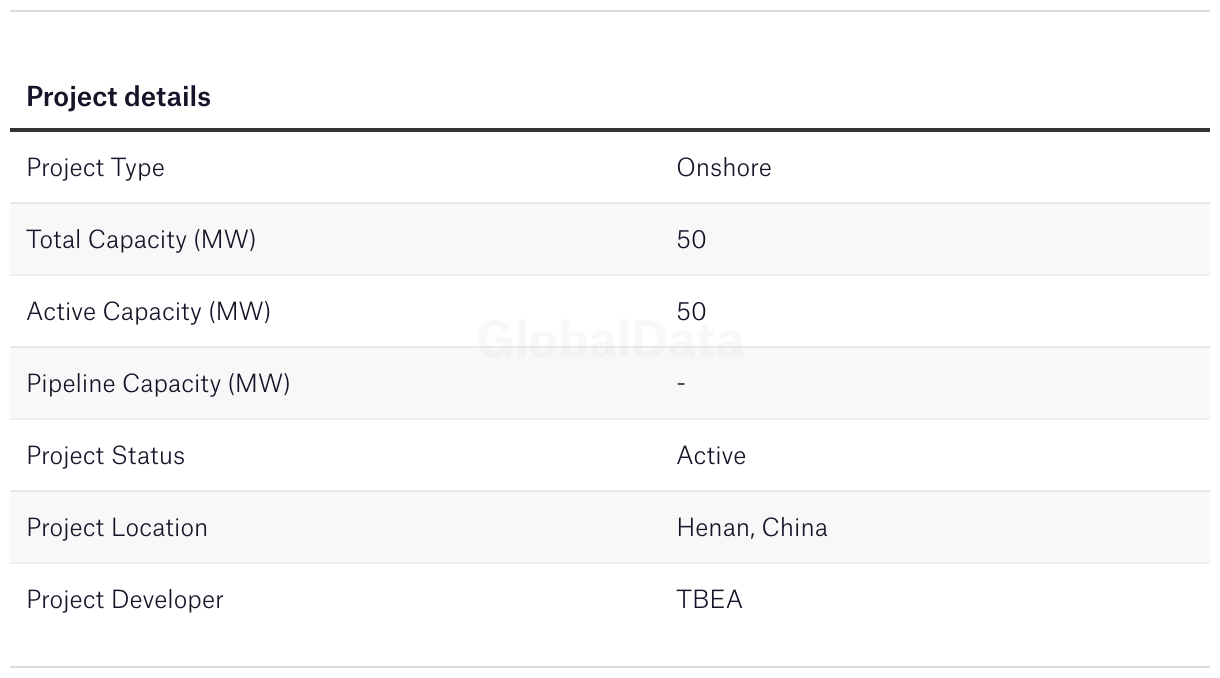This screenshot has width=1220, height=678.
Task: Click the thick divider under Project details
Action: [610, 130]
